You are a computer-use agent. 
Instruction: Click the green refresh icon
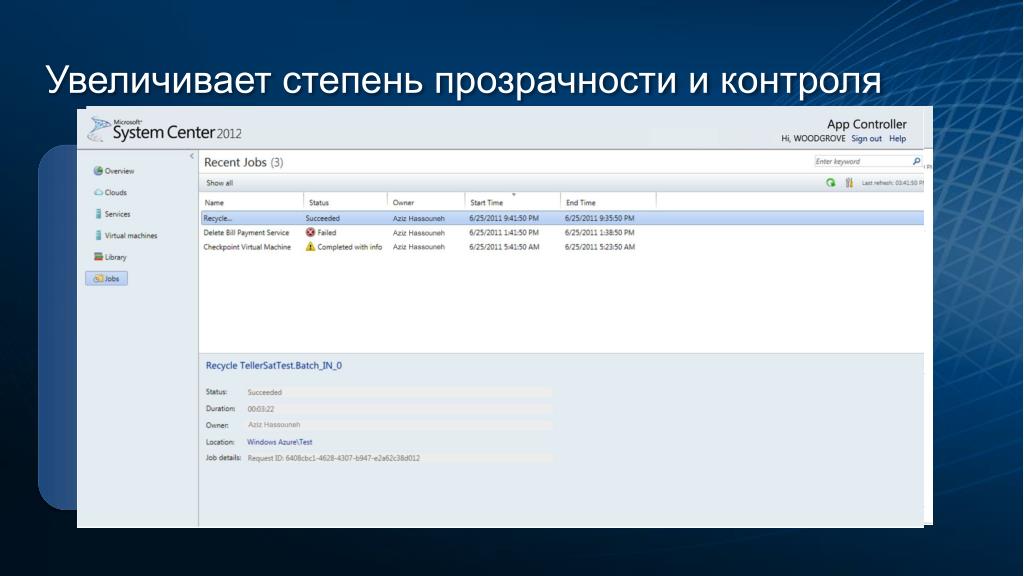click(830, 183)
